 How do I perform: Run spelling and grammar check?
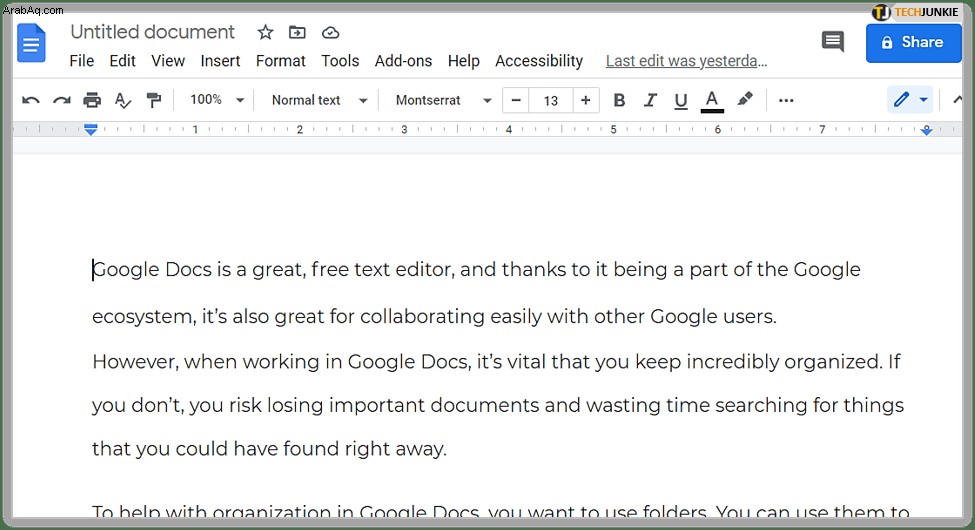click(122, 100)
